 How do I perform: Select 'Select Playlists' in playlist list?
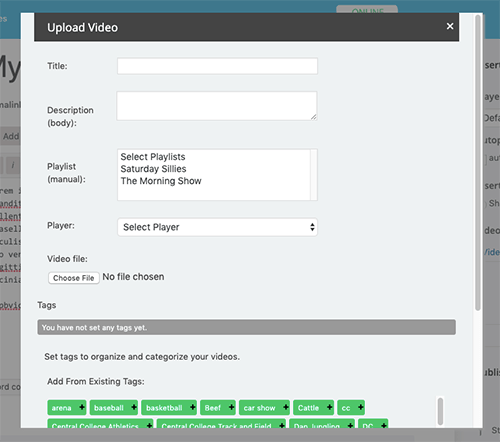pos(153,157)
